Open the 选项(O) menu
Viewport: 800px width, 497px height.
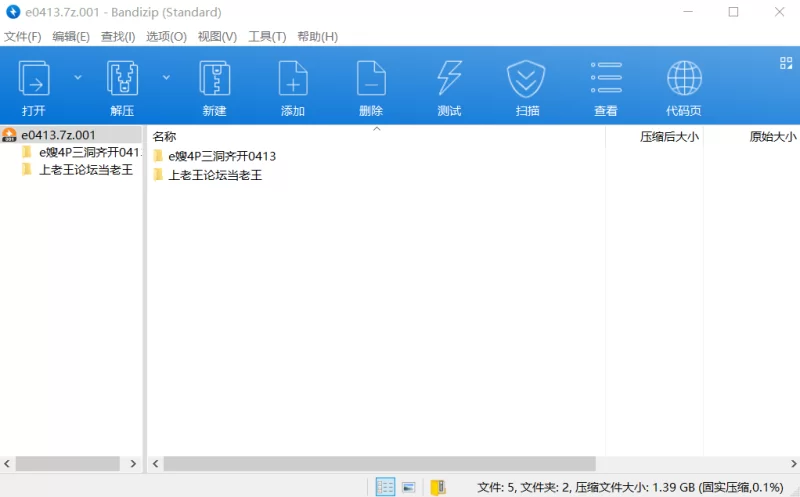tap(166, 37)
